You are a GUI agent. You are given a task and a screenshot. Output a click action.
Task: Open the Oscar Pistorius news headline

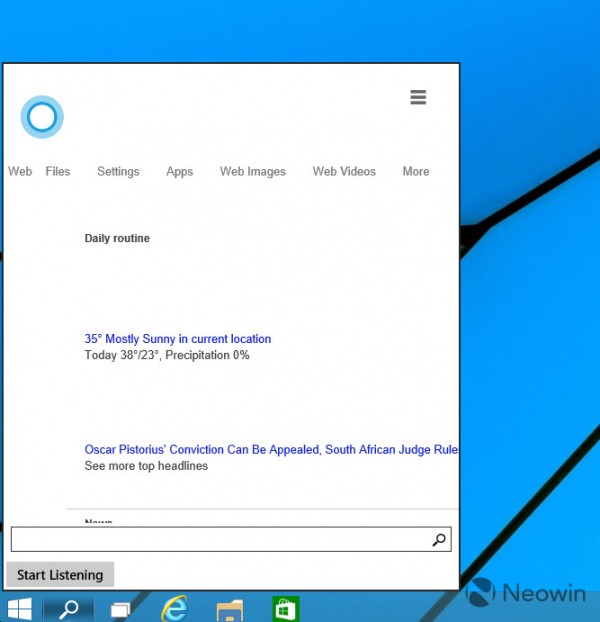click(x=271, y=450)
